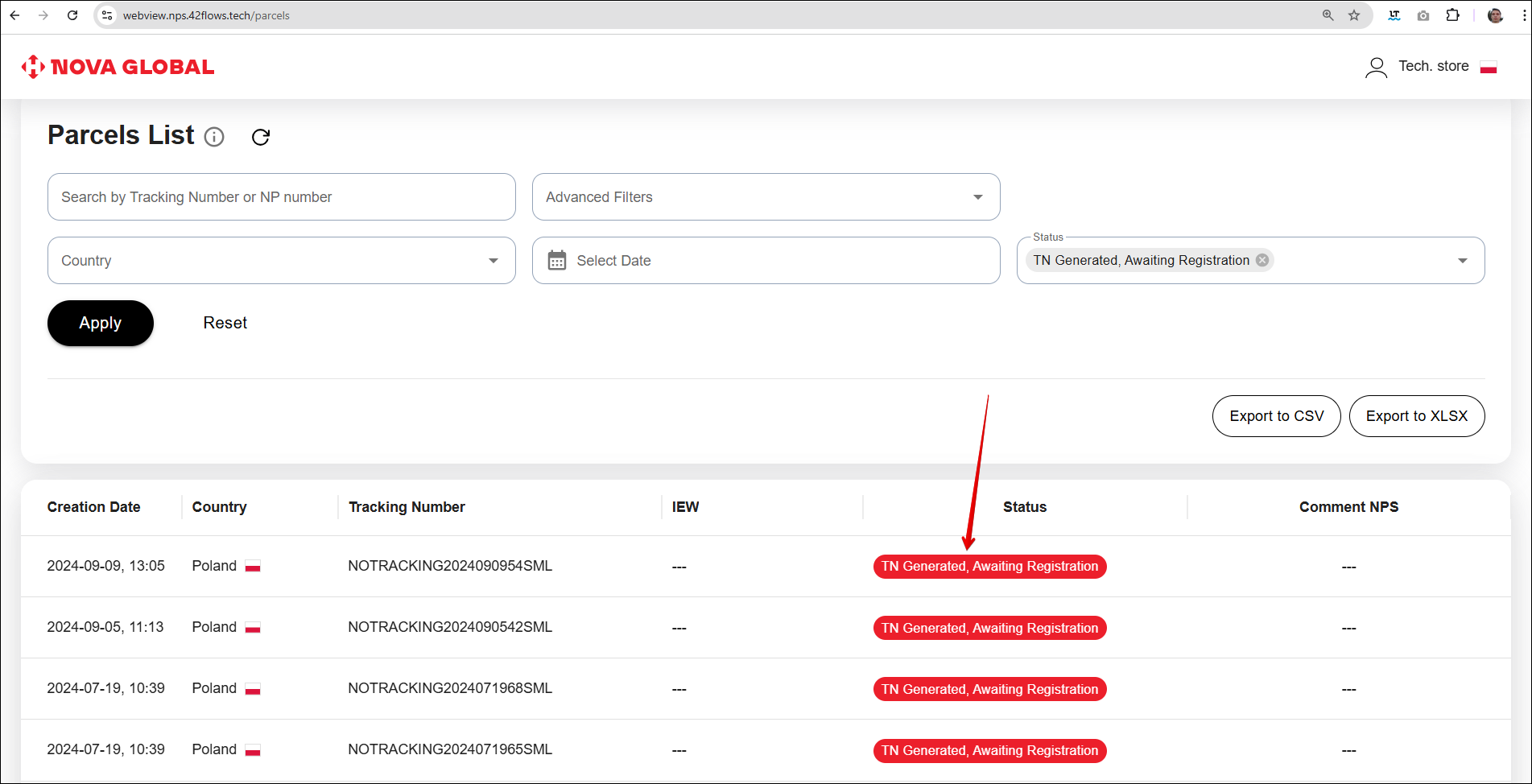The width and height of the screenshot is (1532, 784).
Task: Export the parcels to CSV
Action: click(1276, 416)
